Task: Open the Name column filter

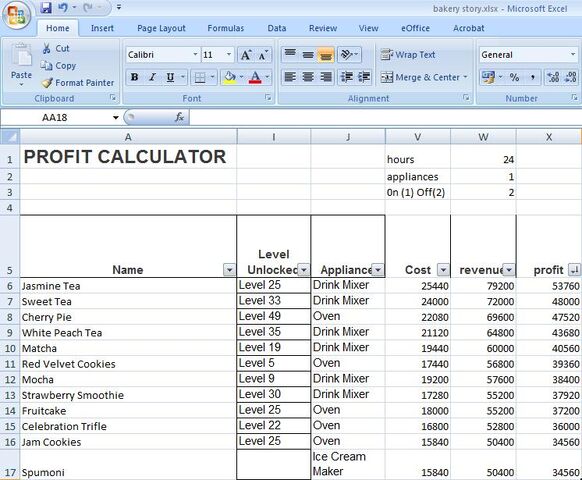Action: click(229, 270)
